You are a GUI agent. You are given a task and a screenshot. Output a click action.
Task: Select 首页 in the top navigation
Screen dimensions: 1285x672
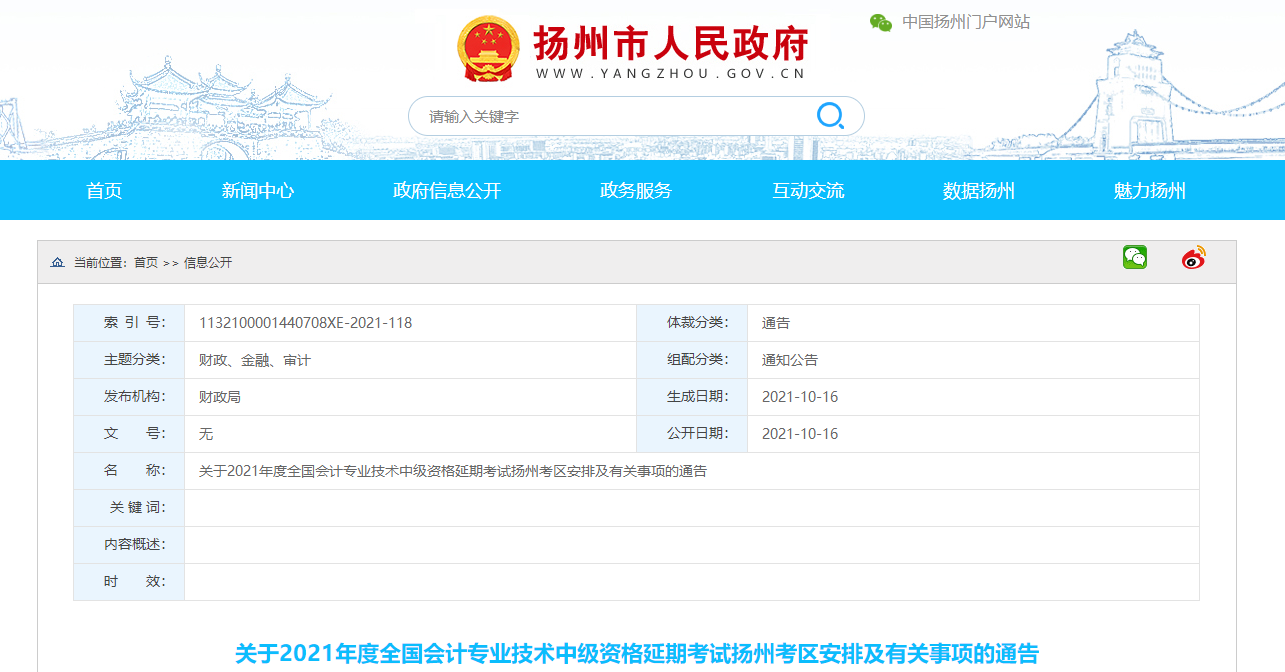pyautogui.click(x=103, y=190)
